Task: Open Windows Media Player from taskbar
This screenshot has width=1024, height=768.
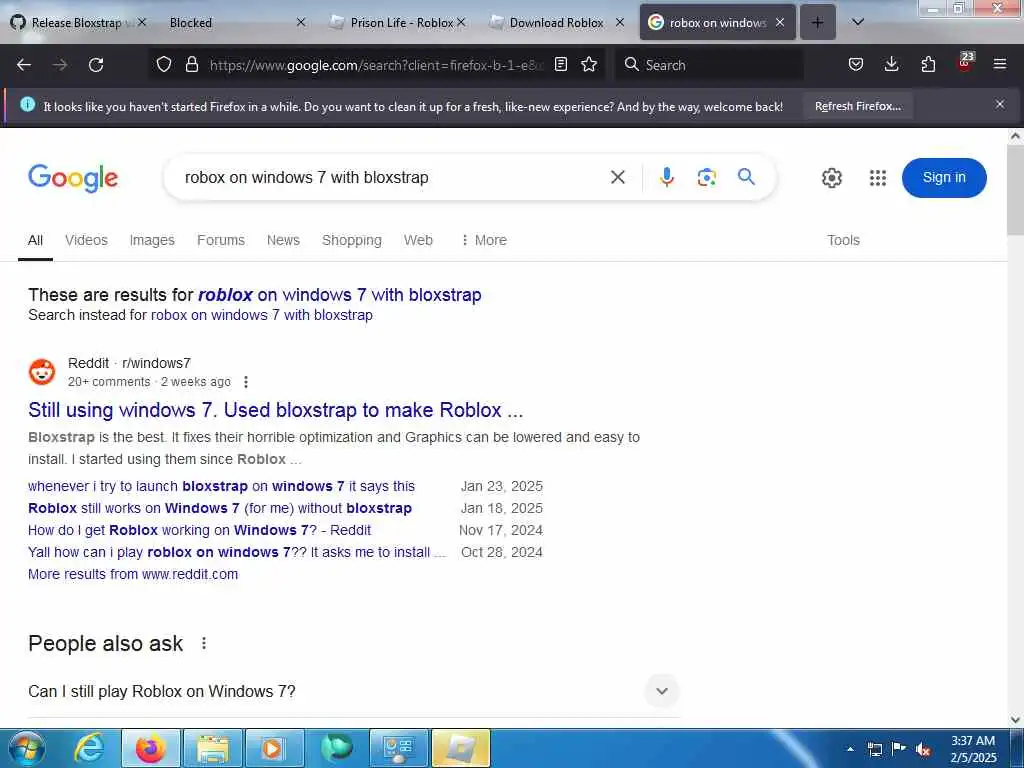Action: 274,748
